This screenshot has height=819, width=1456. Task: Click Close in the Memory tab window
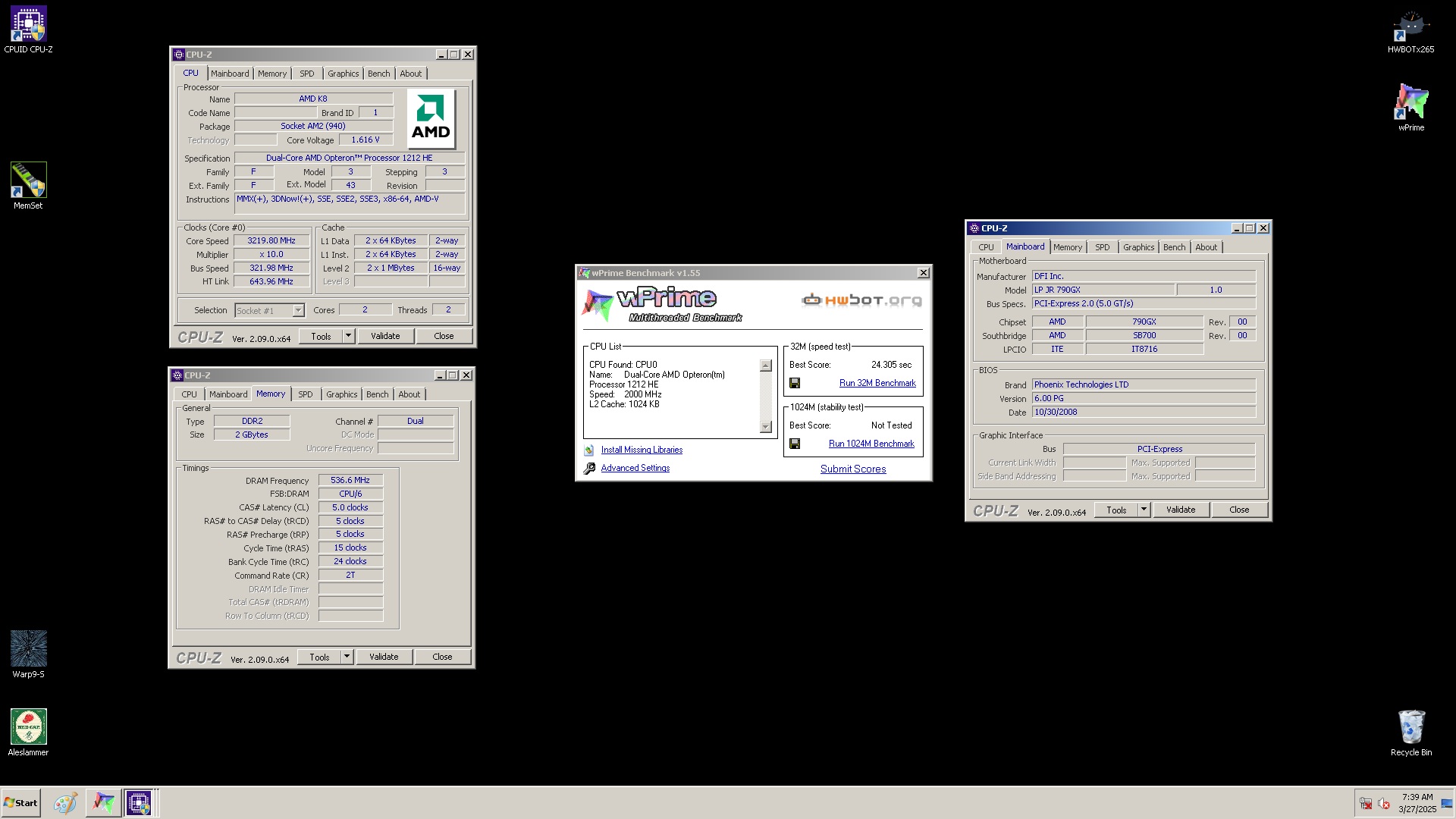pos(442,657)
